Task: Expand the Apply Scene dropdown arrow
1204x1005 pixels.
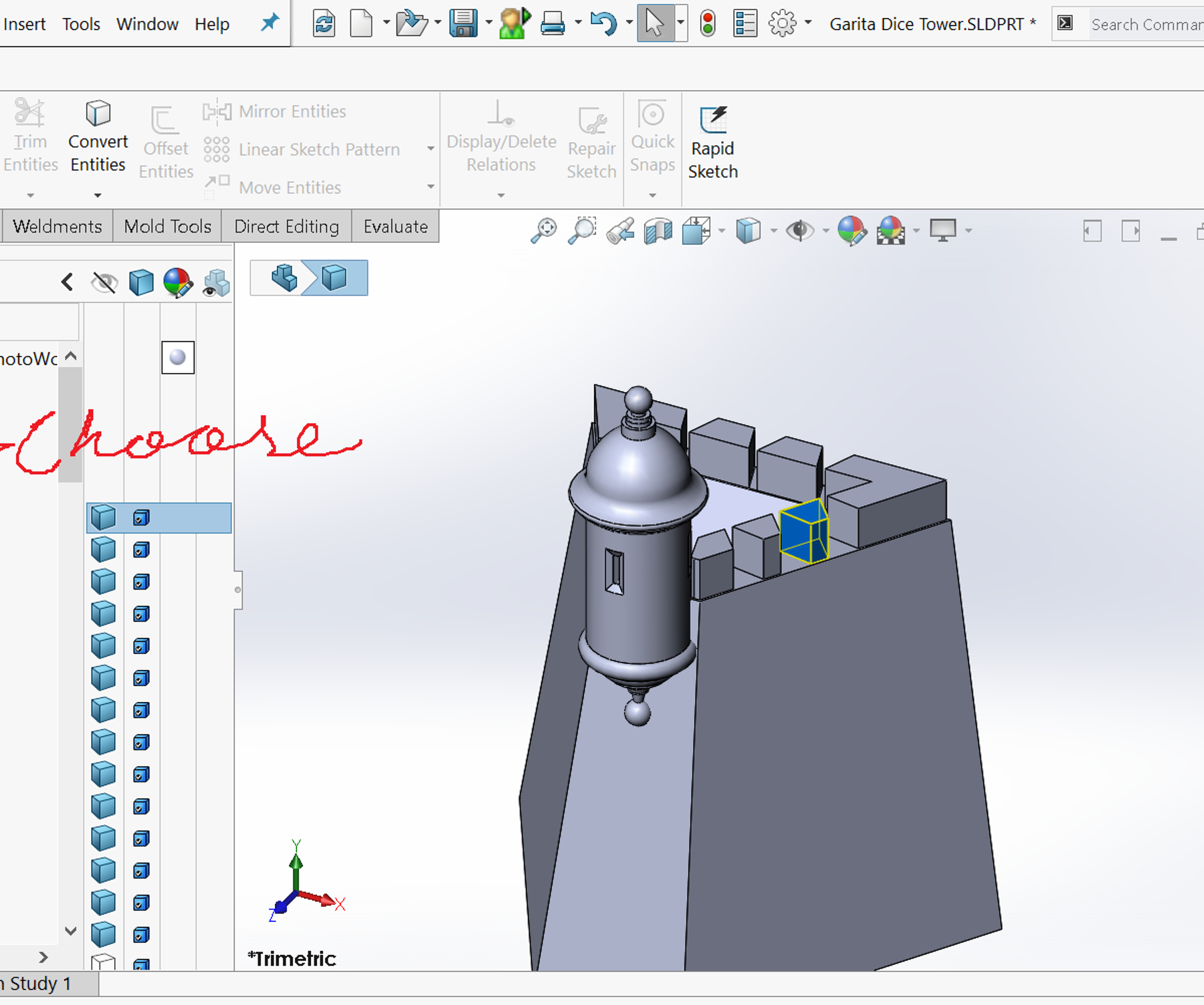Action: (916, 231)
